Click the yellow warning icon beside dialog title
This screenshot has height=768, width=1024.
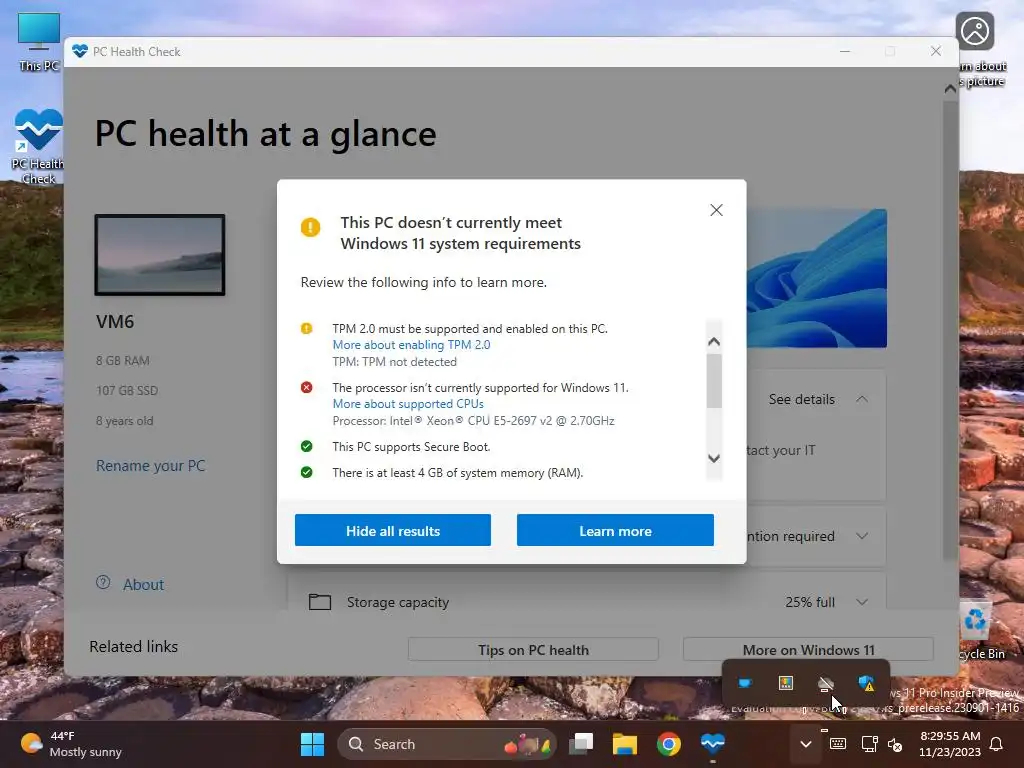(310, 227)
